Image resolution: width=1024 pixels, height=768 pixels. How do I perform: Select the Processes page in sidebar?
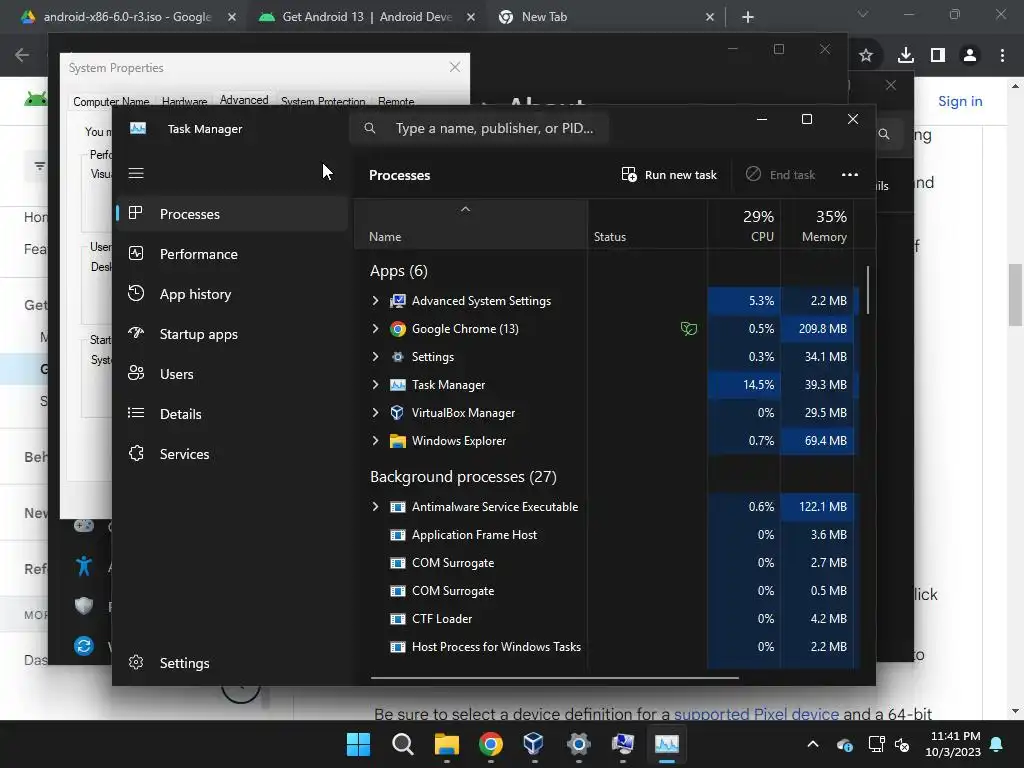pos(232,214)
